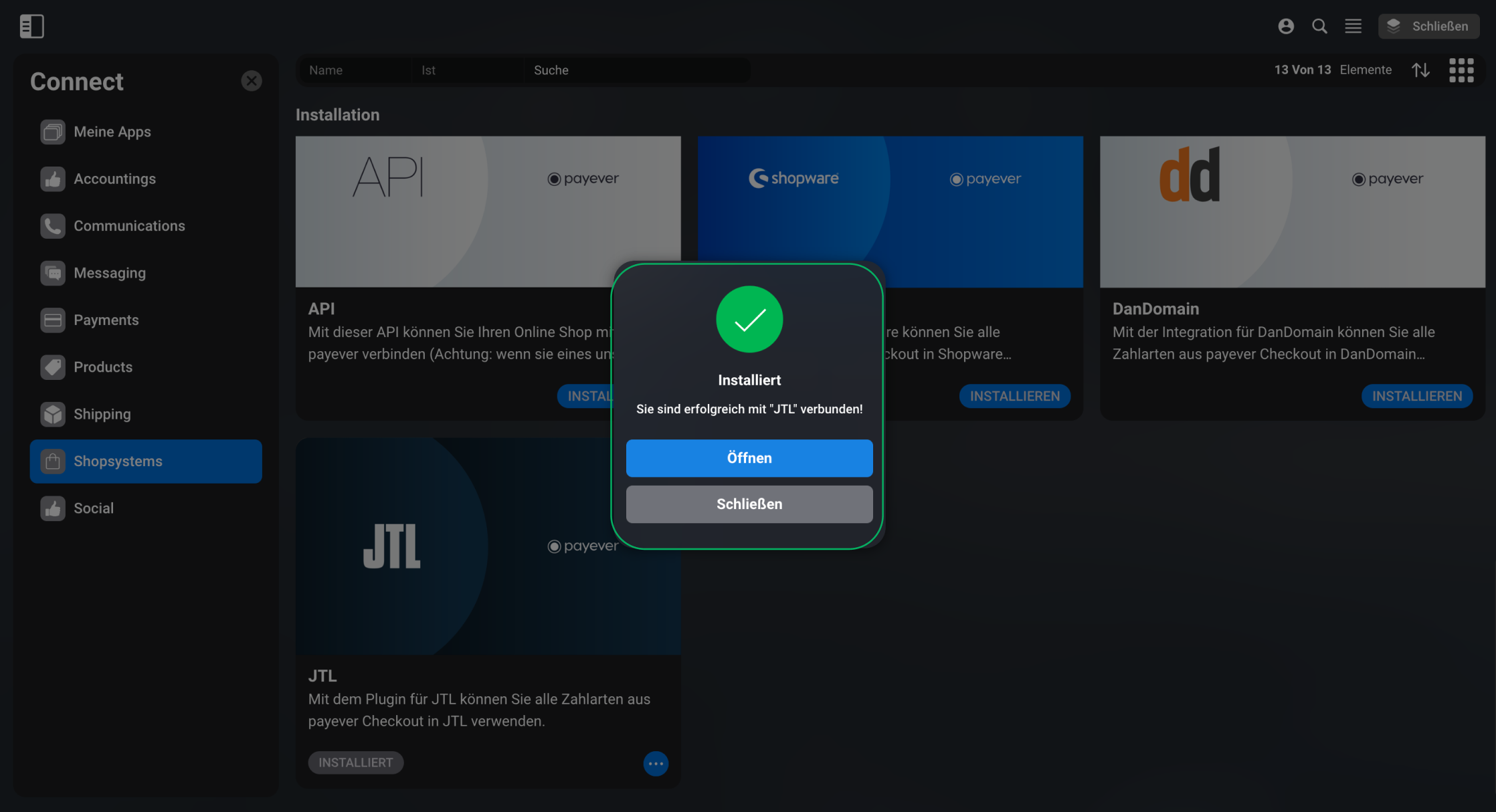Click the magnifier search icon in header
Screen dimensions: 1496x812
coord(1319,26)
